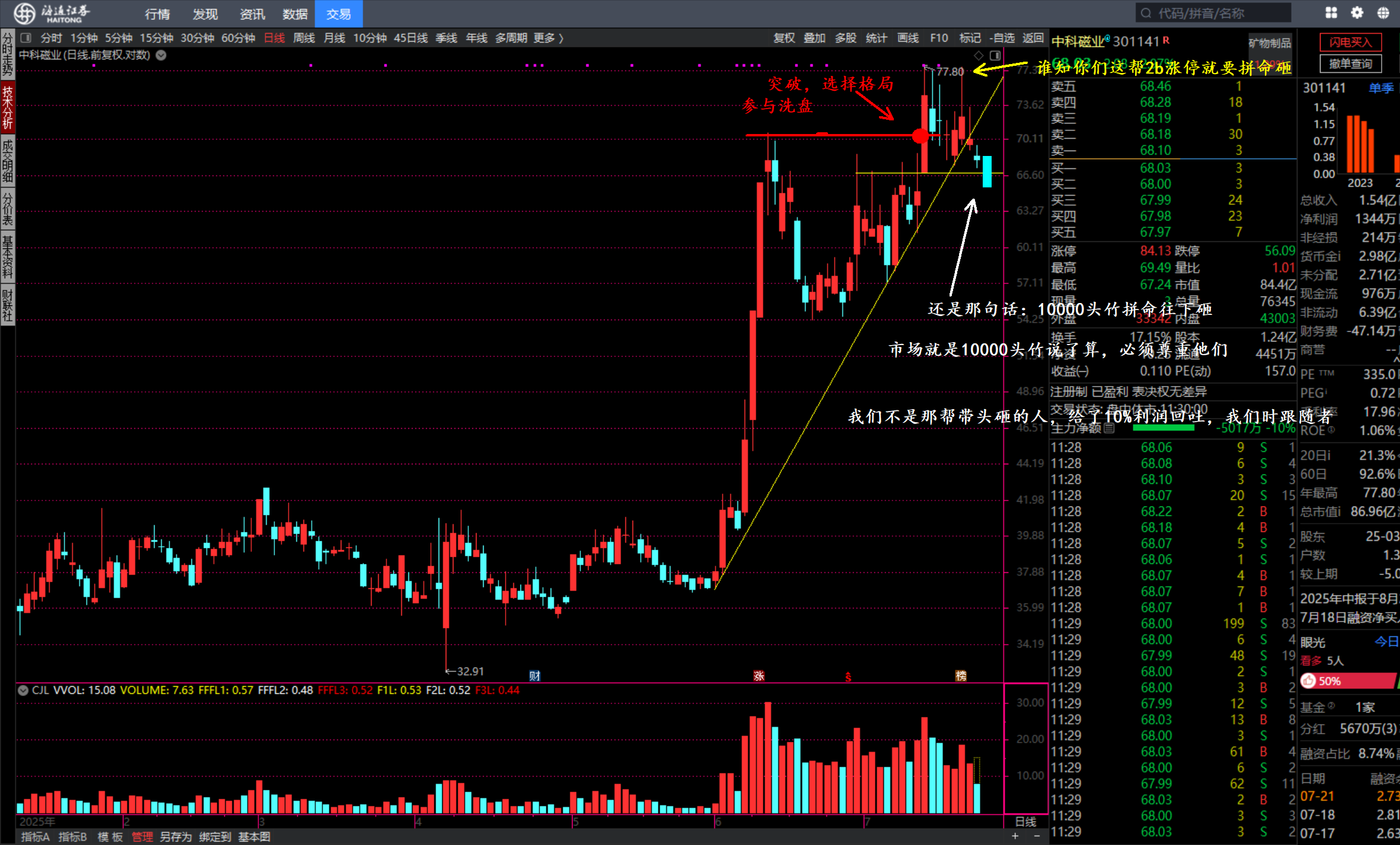
Task: Expand the 中科磁业 chart settings dropdown
Action: (x=161, y=55)
